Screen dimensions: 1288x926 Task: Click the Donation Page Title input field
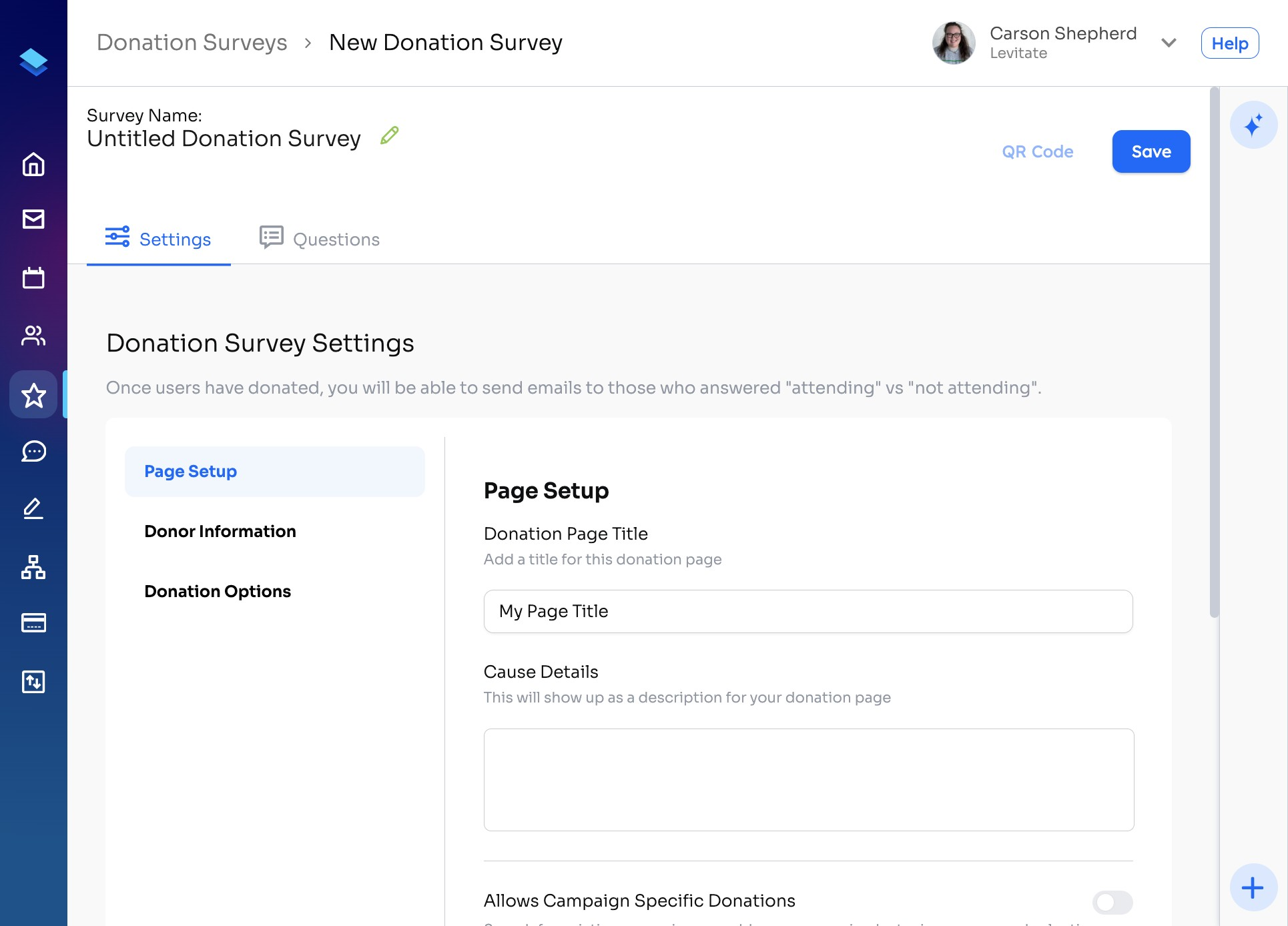pyautogui.click(x=808, y=611)
